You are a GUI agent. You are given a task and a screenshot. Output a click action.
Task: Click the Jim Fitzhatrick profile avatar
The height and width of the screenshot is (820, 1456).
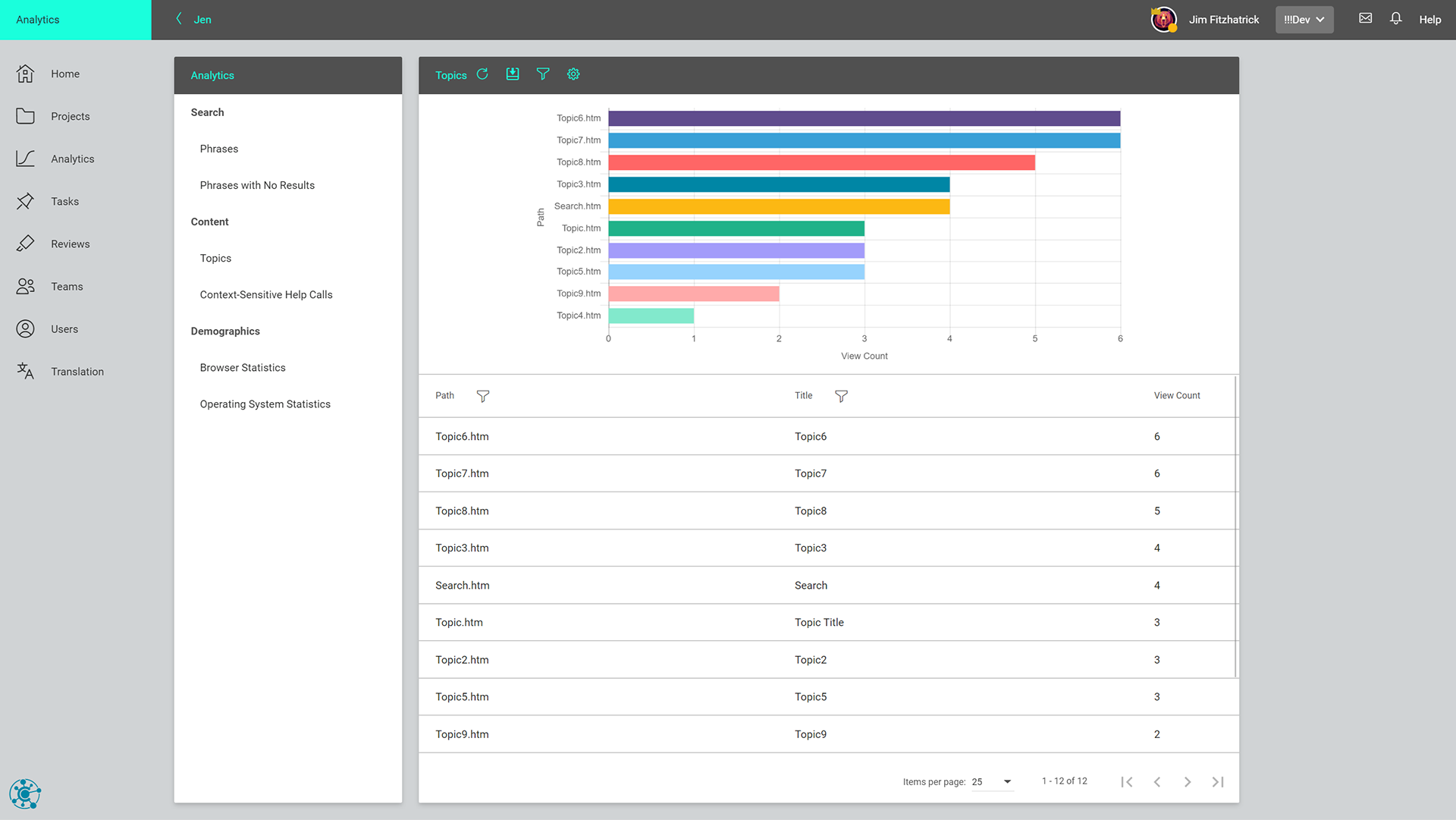coord(1163,20)
